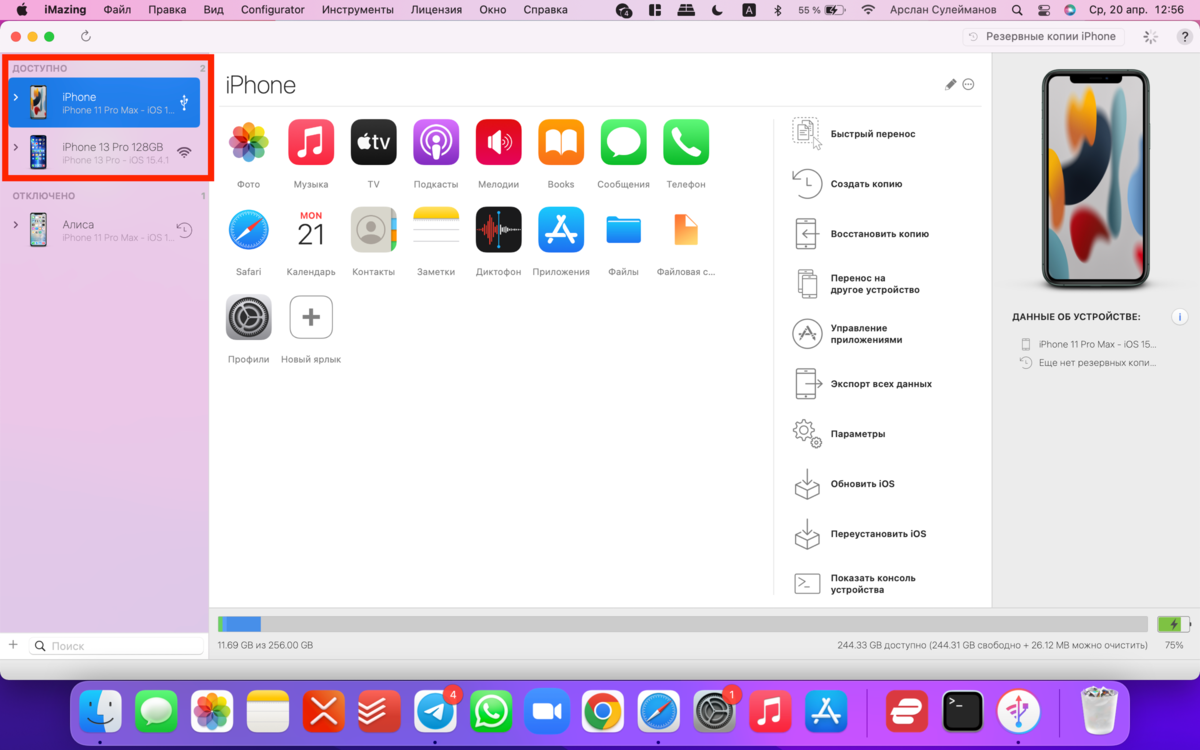Open the Календарь calendar icon
1200x750 pixels.
pyautogui.click(x=311, y=230)
